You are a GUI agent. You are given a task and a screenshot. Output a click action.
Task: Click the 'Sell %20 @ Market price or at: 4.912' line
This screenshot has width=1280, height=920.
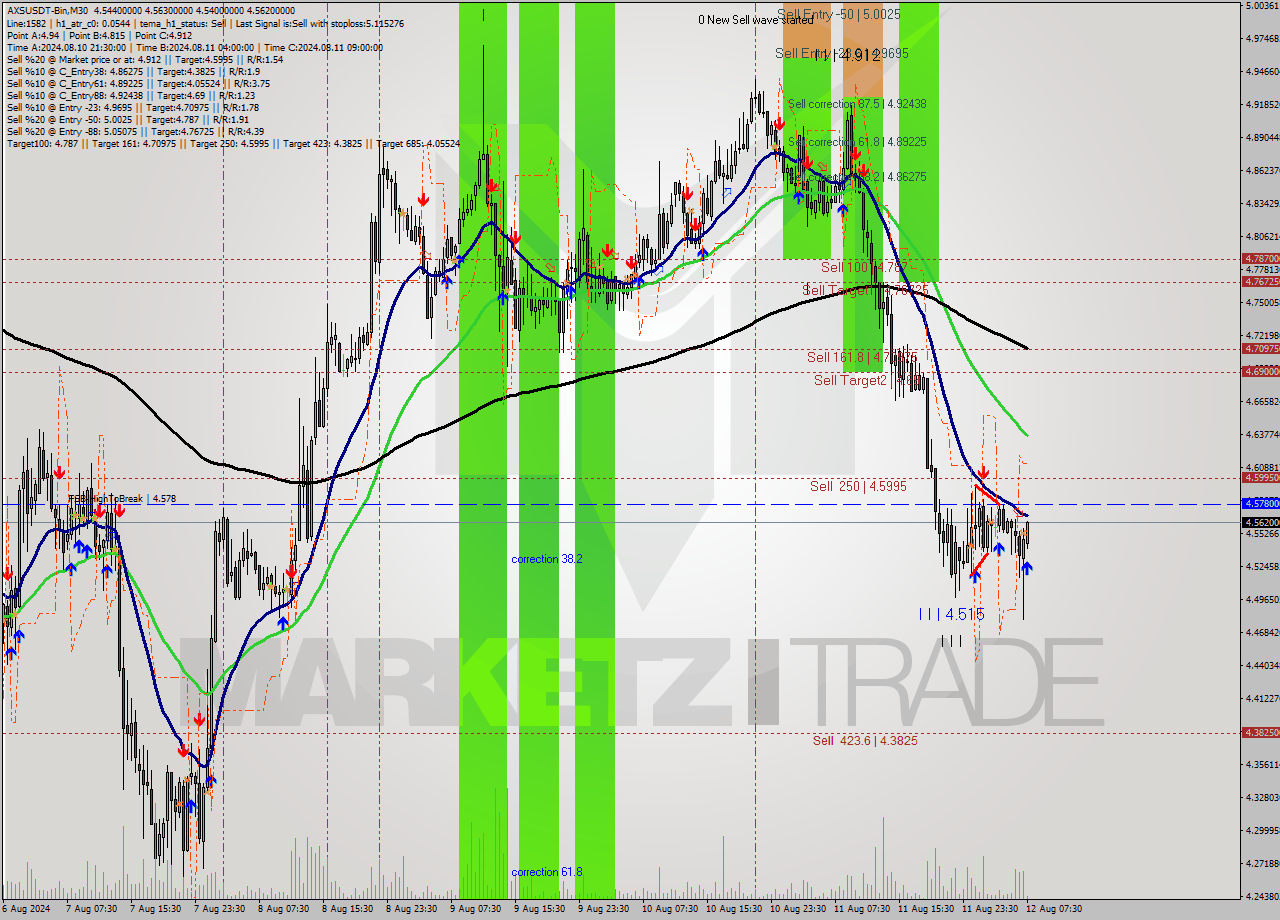coord(145,60)
